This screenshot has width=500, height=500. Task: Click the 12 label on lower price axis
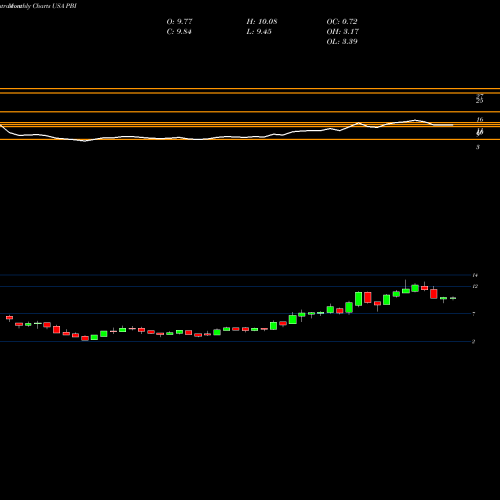click(x=475, y=286)
